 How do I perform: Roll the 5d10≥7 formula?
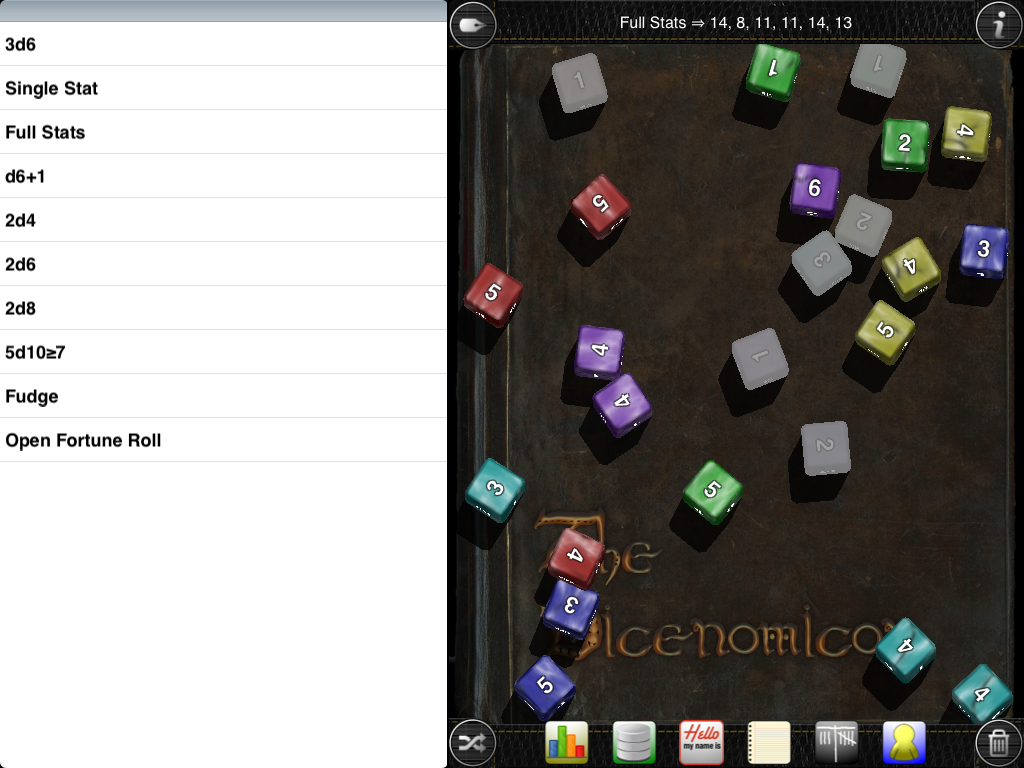(223, 352)
